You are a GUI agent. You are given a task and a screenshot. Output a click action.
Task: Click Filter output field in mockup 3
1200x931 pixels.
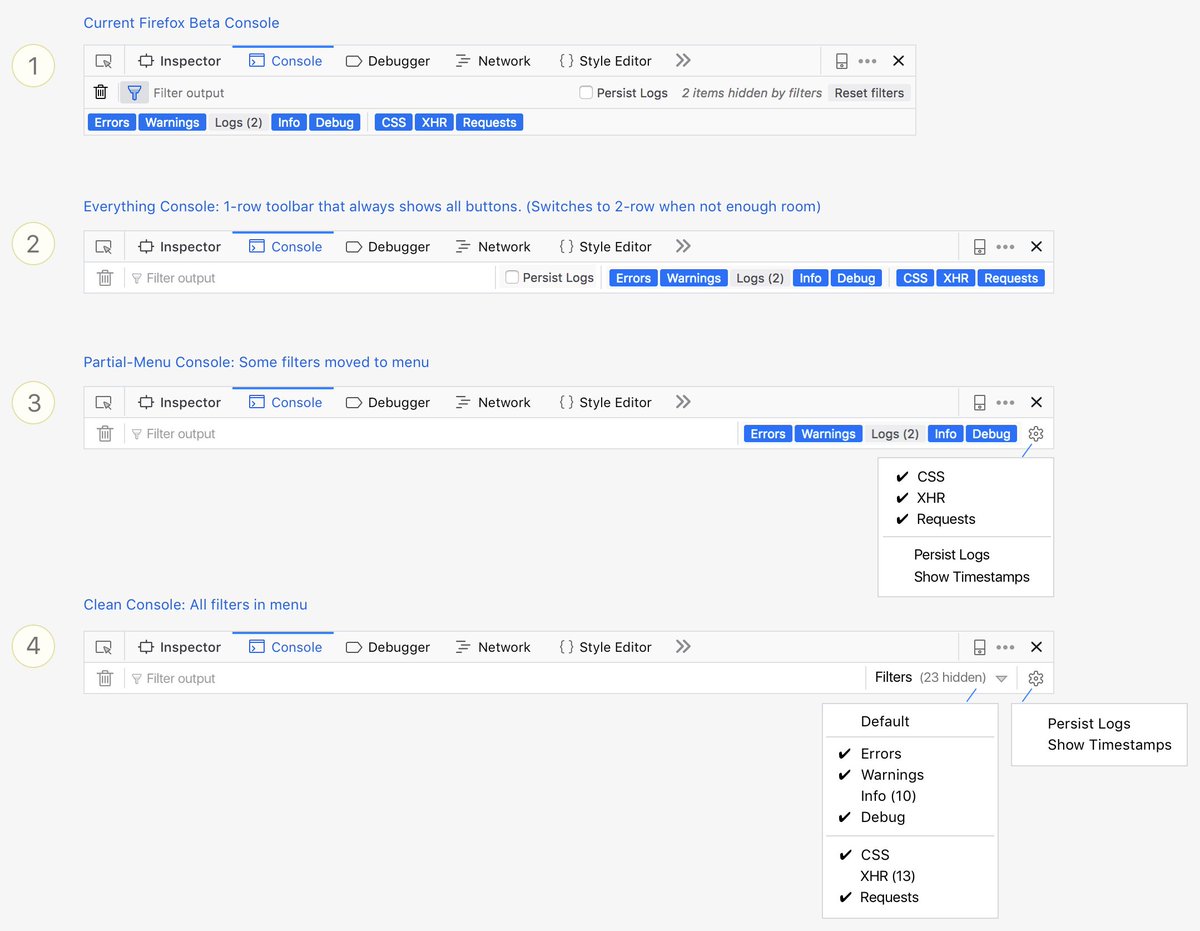pos(430,434)
